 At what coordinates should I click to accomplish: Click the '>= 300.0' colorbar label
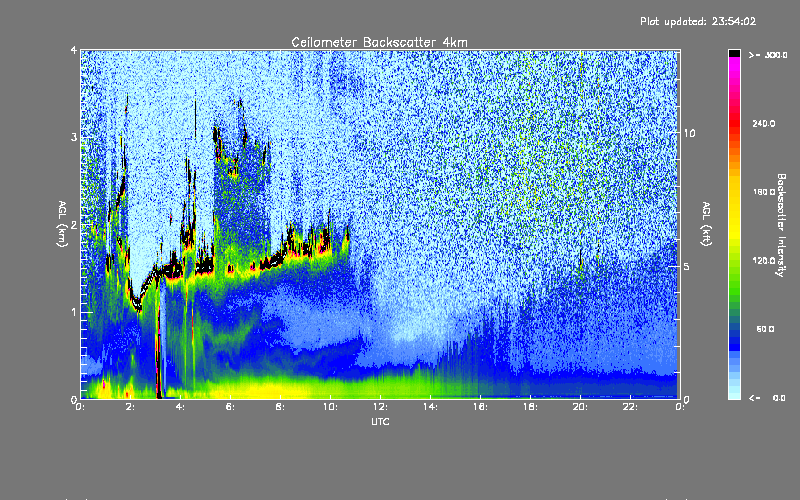tap(768, 55)
